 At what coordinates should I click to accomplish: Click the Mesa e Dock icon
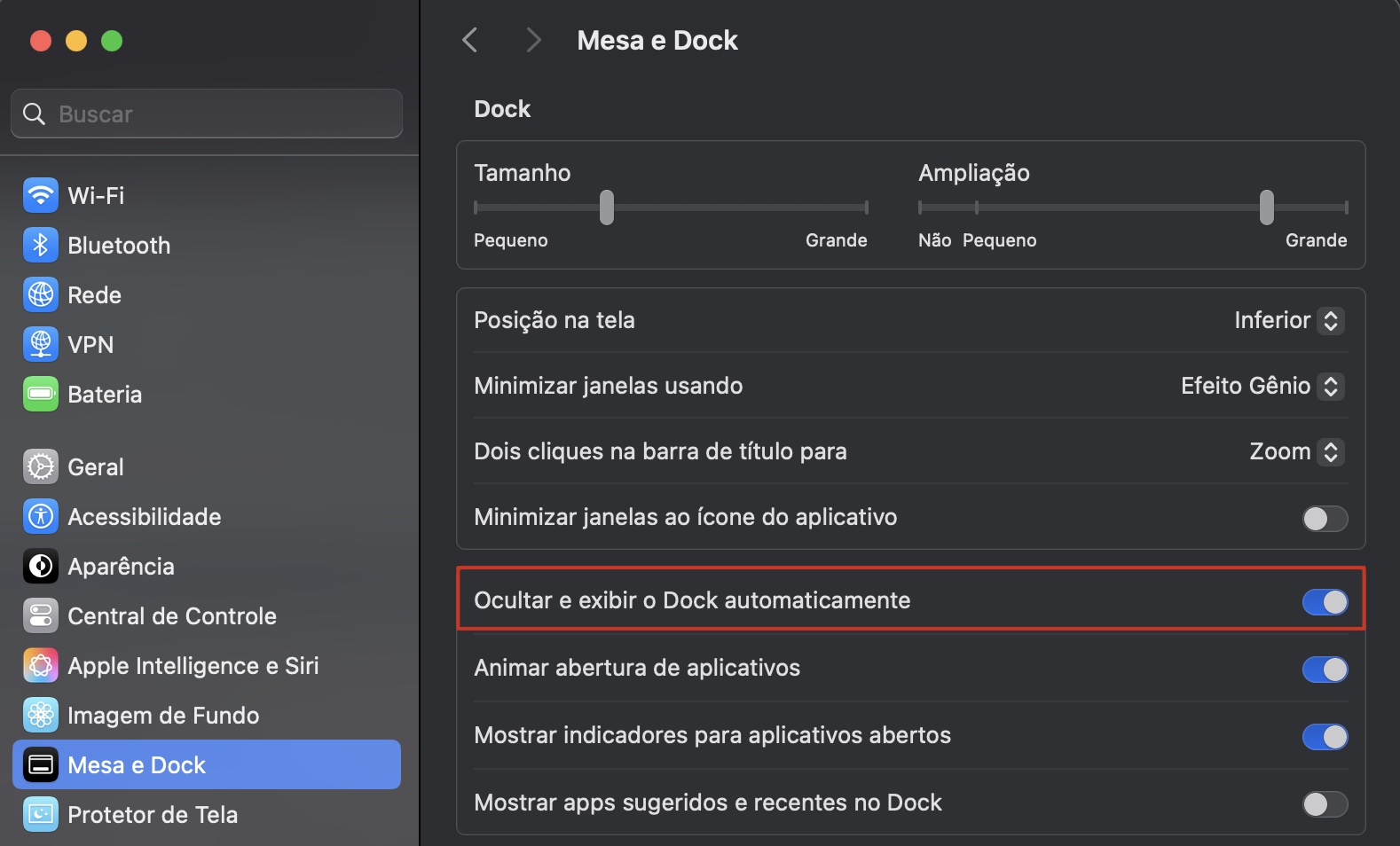[x=41, y=764]
